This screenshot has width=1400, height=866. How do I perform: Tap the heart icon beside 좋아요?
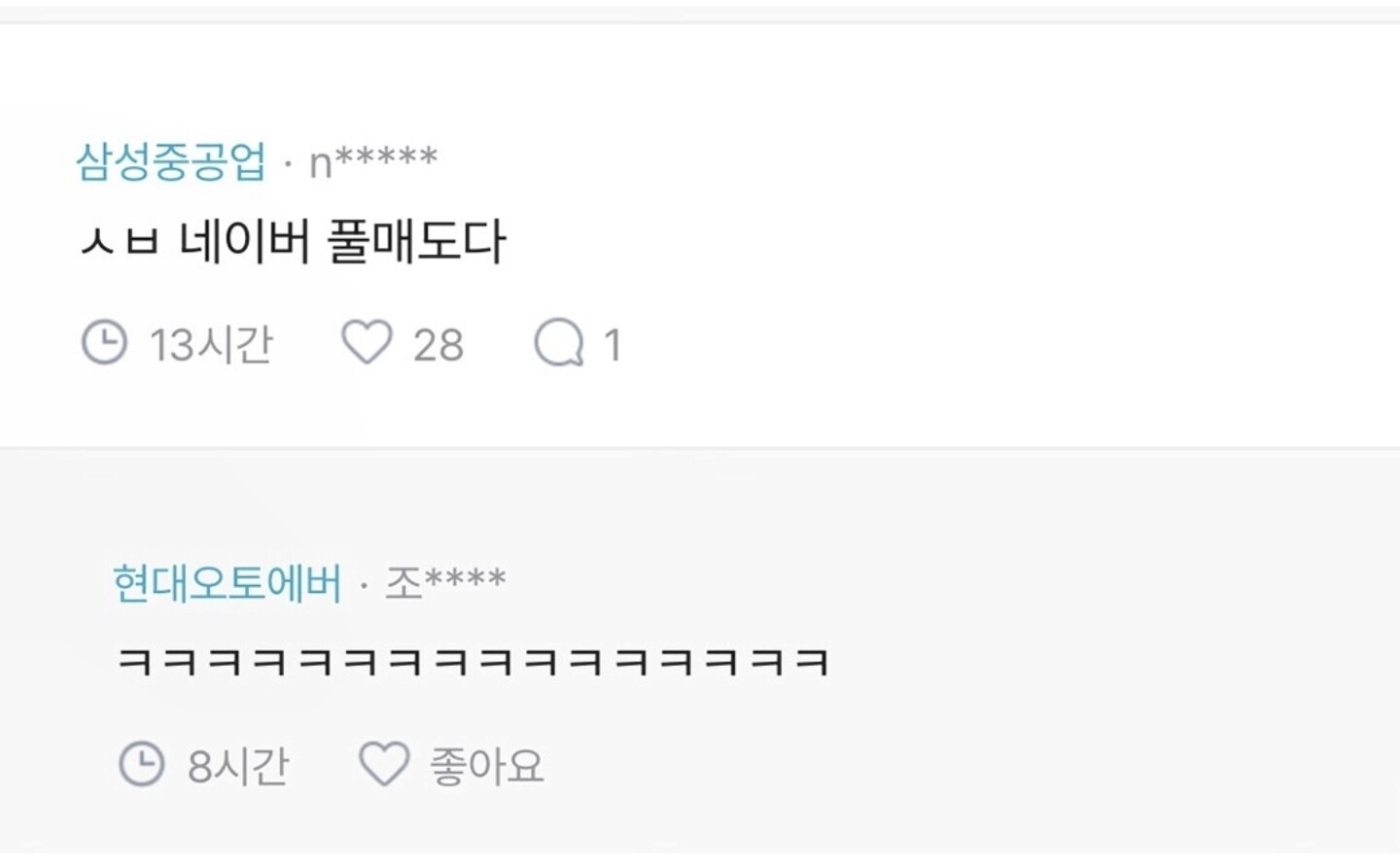(x=384, y=764)
